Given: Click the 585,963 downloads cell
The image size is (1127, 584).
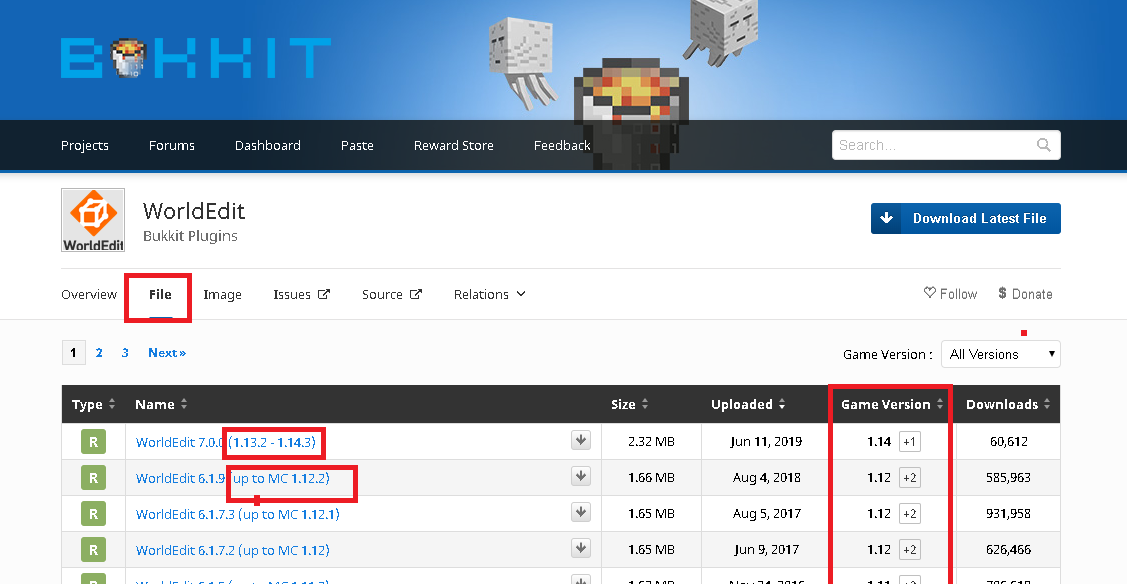Looking at the screenshot, I should tap(1008, 478).
